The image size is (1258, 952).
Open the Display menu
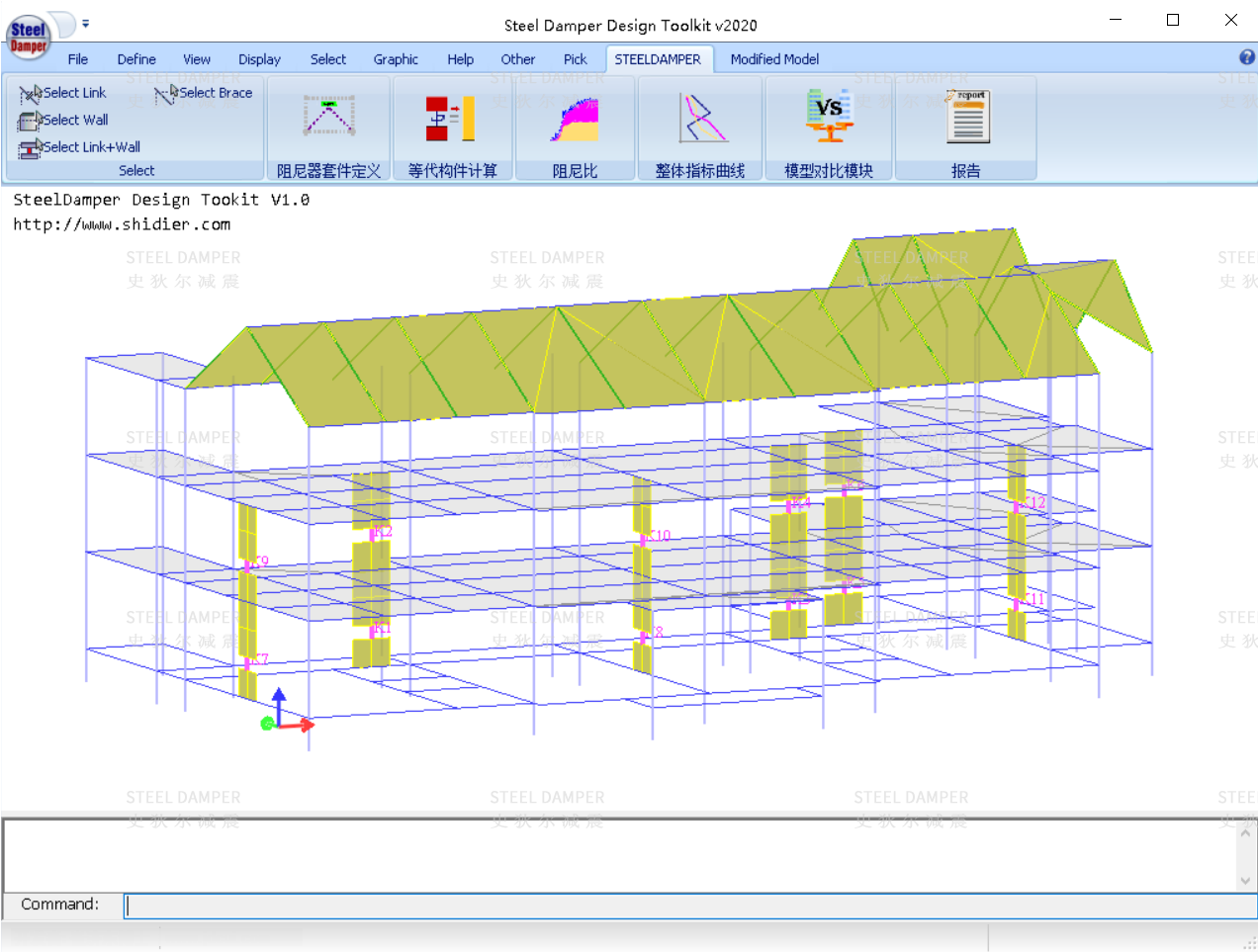259,59
